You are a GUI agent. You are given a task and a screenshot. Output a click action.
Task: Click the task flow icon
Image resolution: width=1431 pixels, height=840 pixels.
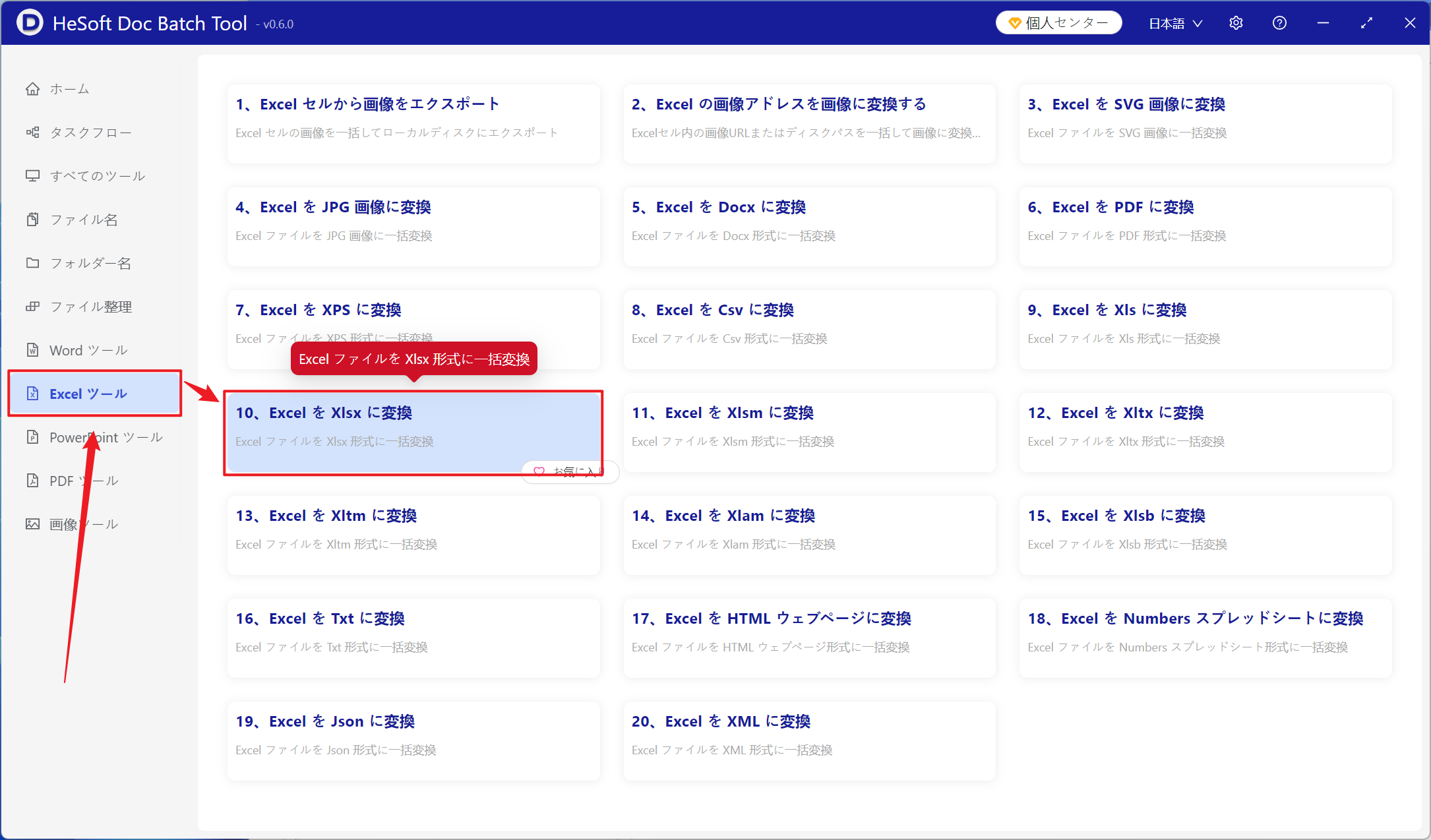32,133
